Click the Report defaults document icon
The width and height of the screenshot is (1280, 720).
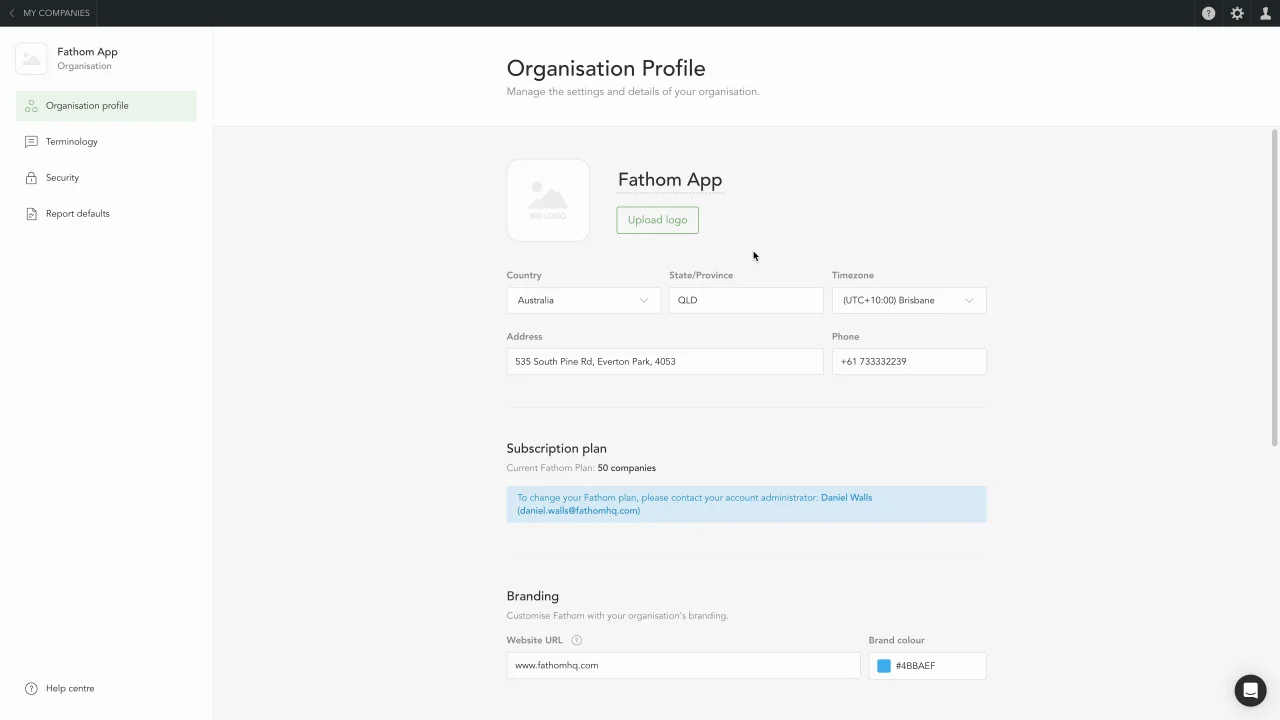(x=31, y=214)
